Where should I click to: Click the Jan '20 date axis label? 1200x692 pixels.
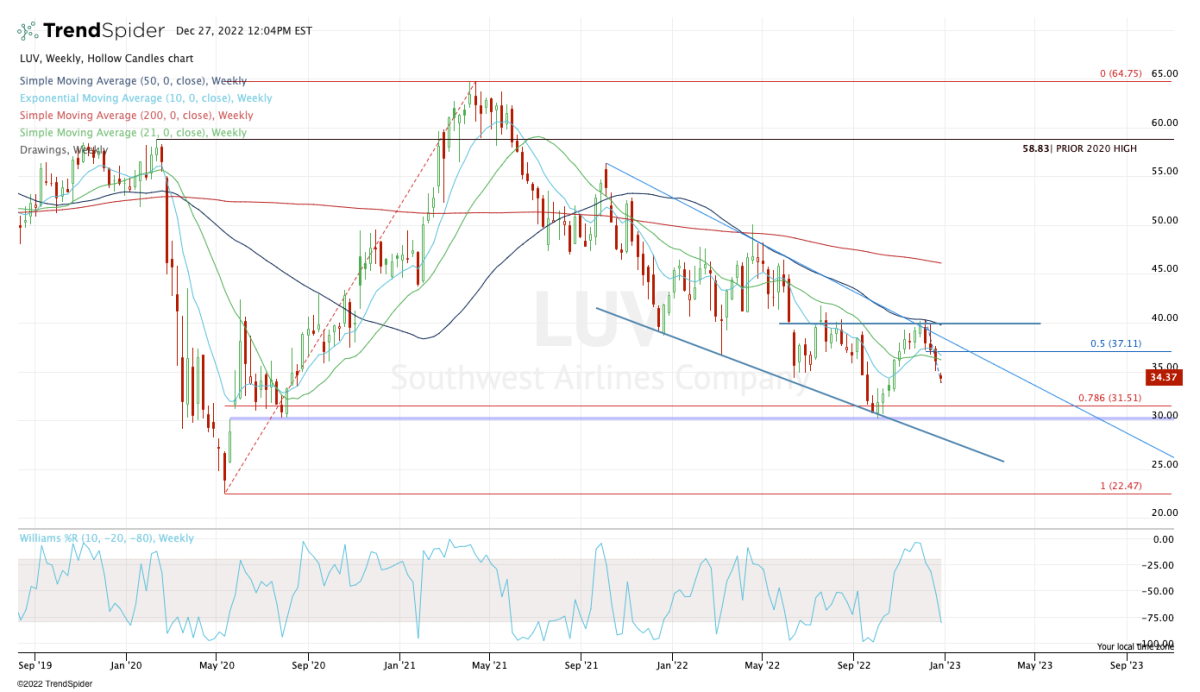[126, 664]
